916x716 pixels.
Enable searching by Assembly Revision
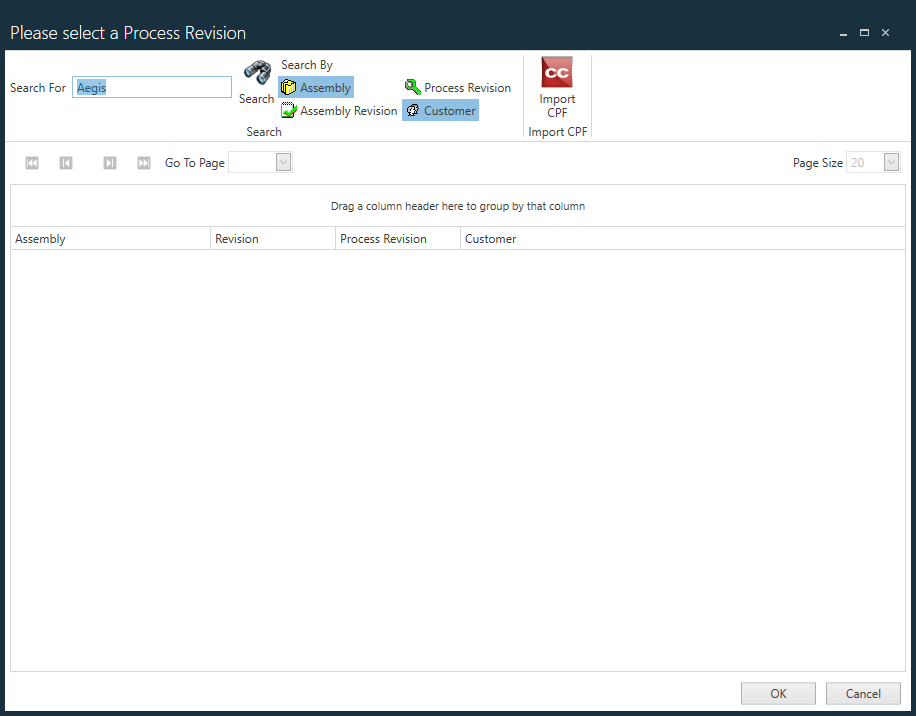click(x=338, y=110)
